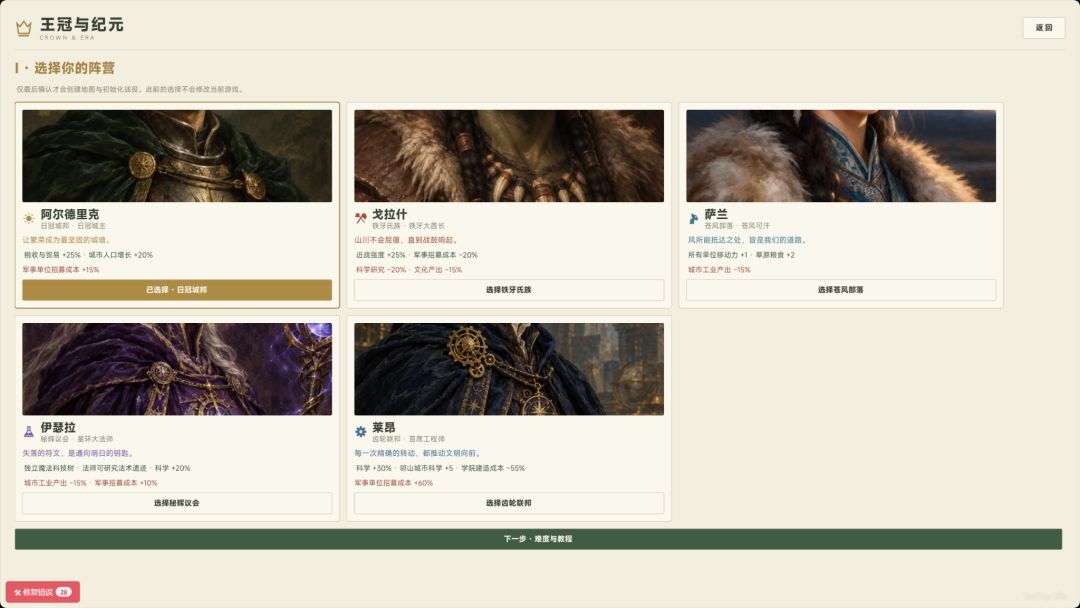Click the bonus text 独立魔法科技树

tap(49, 468)
